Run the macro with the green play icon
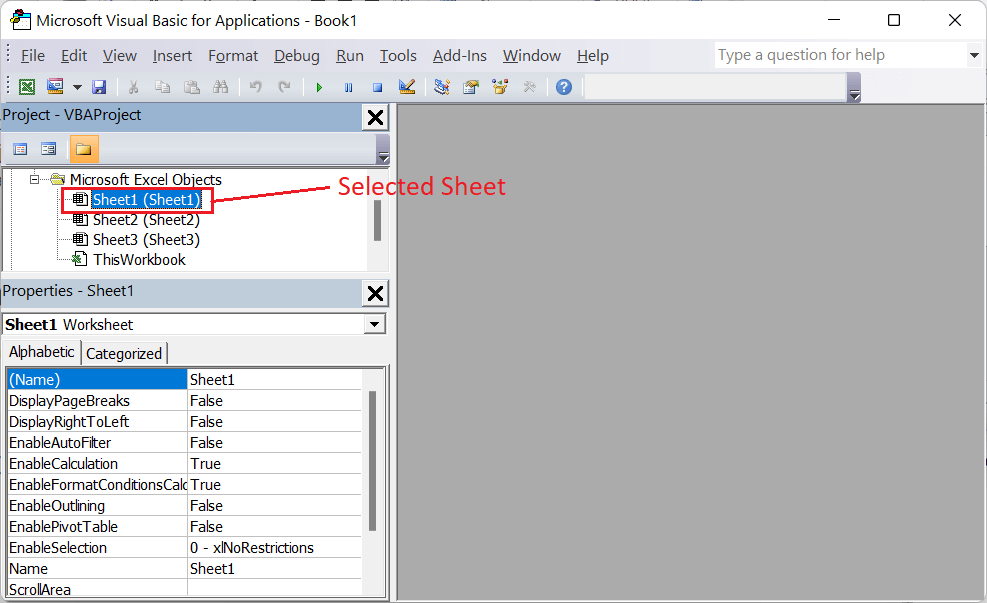 coord(319,87)
